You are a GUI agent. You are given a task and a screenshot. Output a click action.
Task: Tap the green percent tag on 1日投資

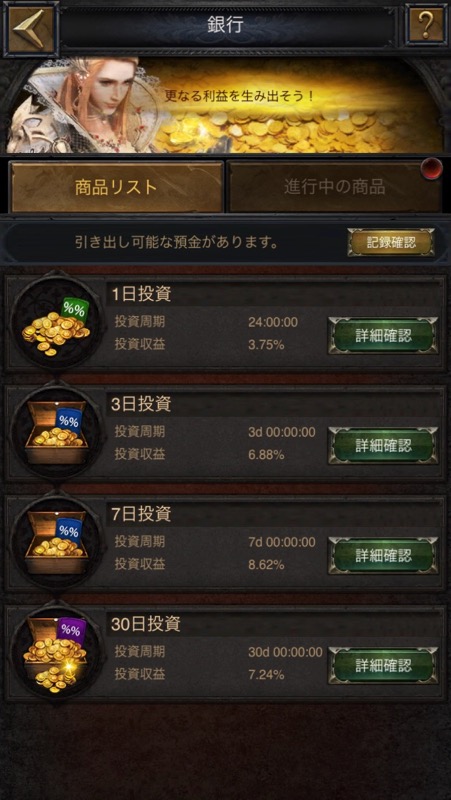(75, 309)
